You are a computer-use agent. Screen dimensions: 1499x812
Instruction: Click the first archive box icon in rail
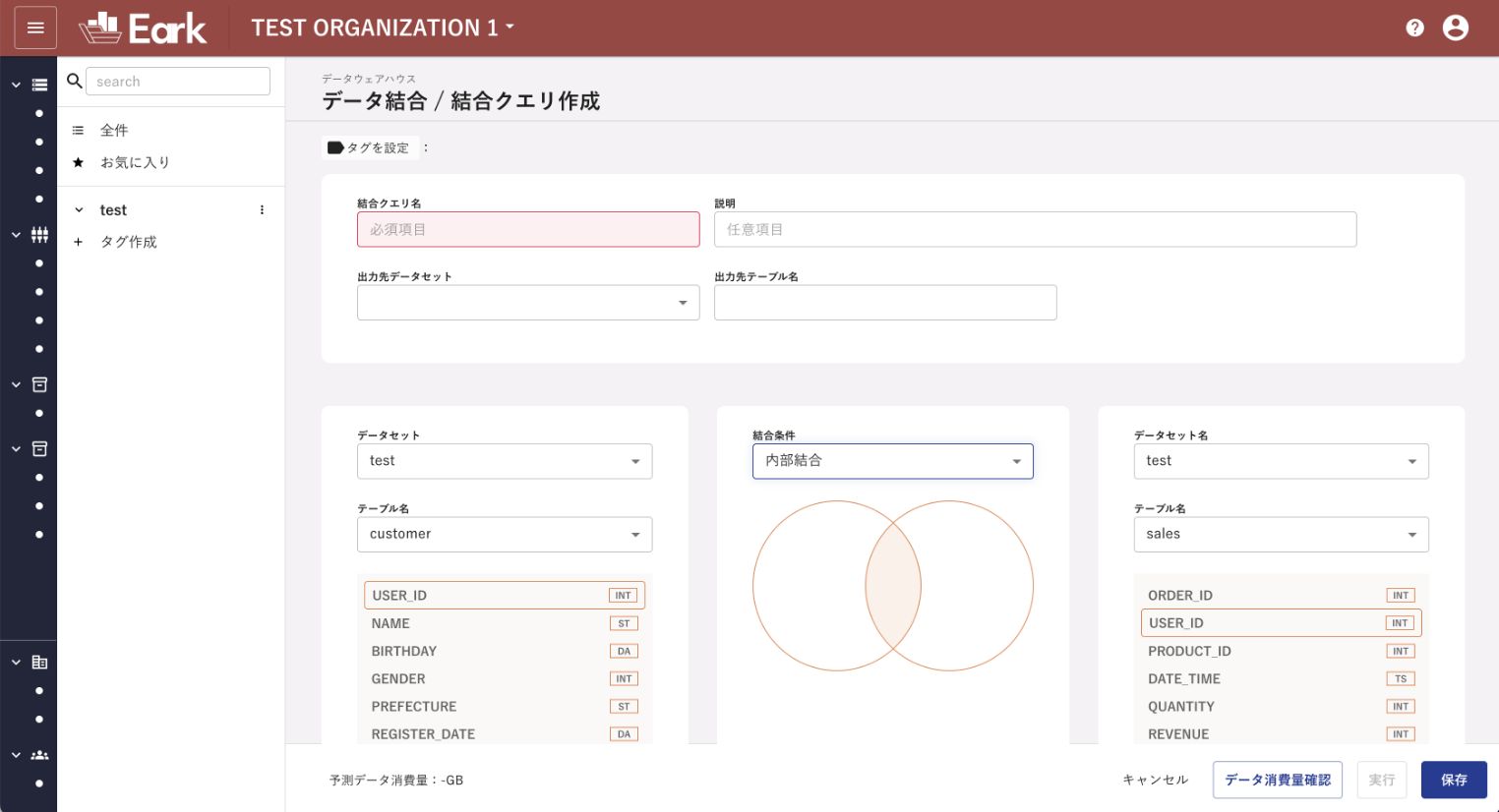[39, 384]
